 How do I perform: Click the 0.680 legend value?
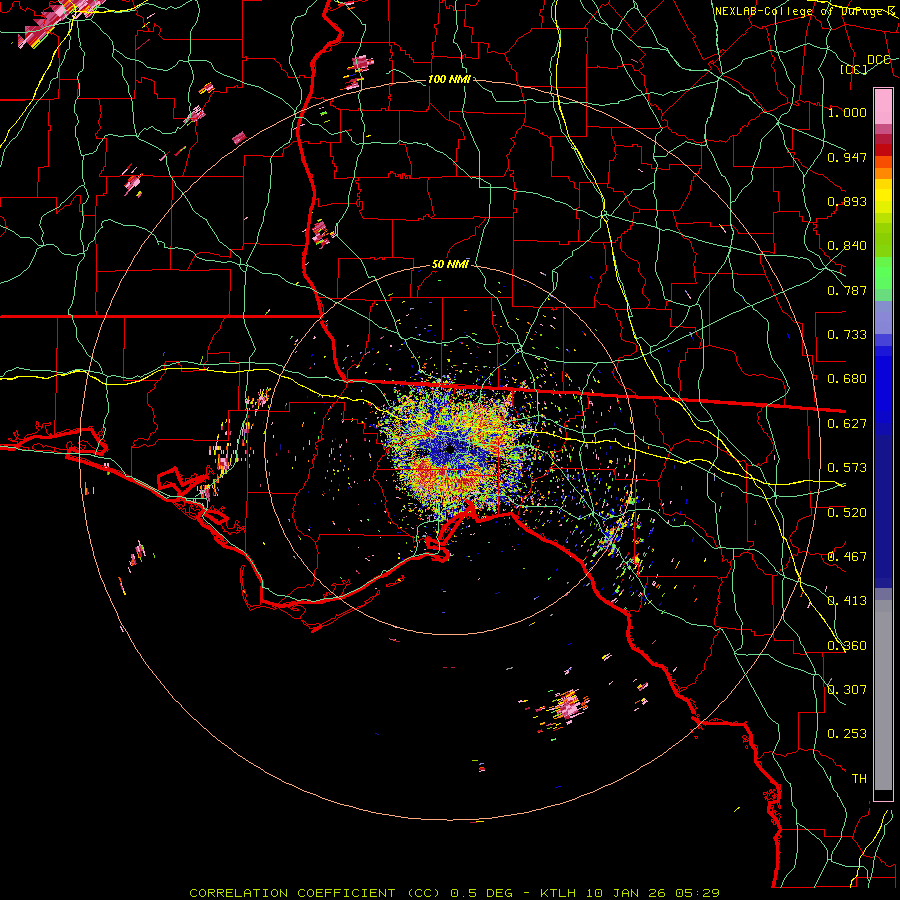coord(847,379)
